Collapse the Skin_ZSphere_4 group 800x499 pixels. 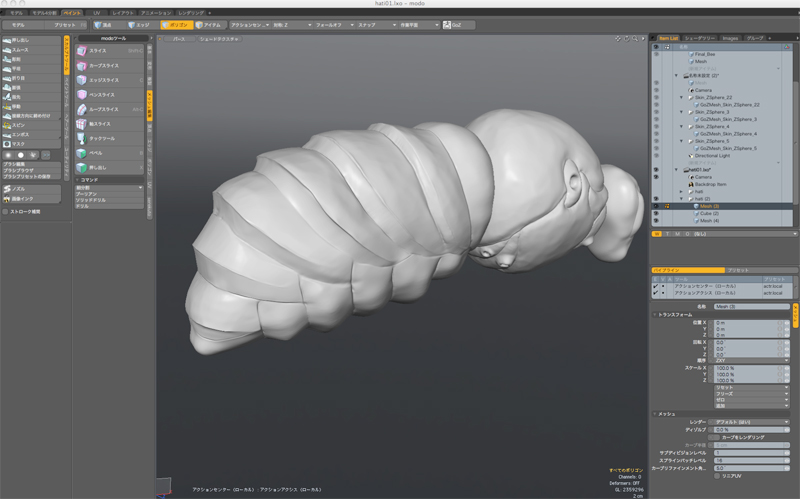(x=681, y=127)
